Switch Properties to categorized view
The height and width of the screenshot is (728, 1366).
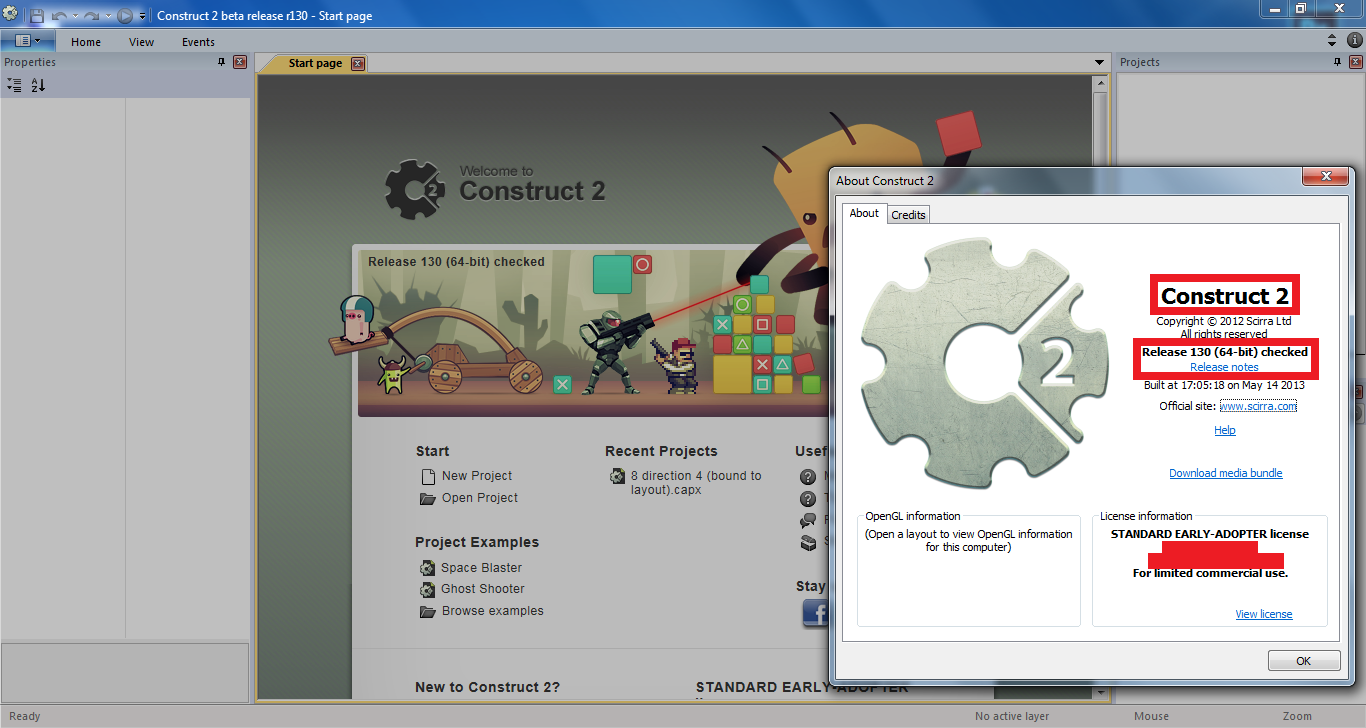coord(14,85)
